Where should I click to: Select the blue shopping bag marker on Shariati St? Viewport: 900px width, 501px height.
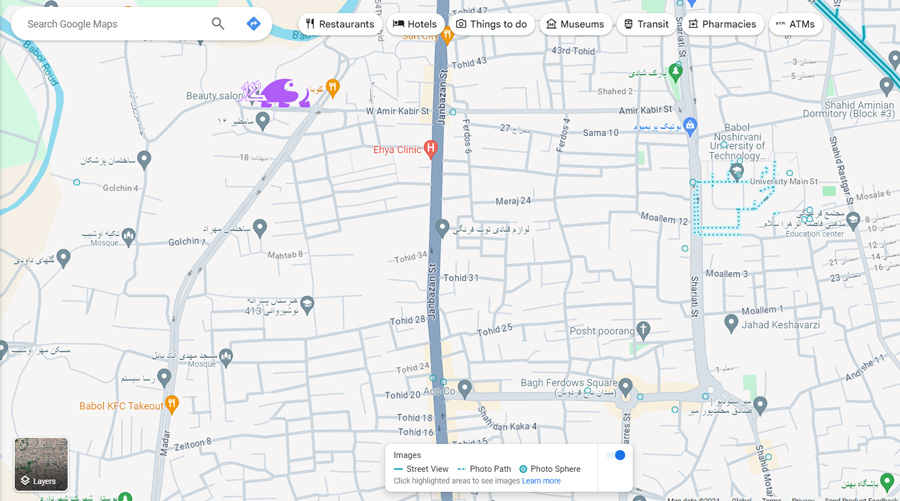click(690, 126)
